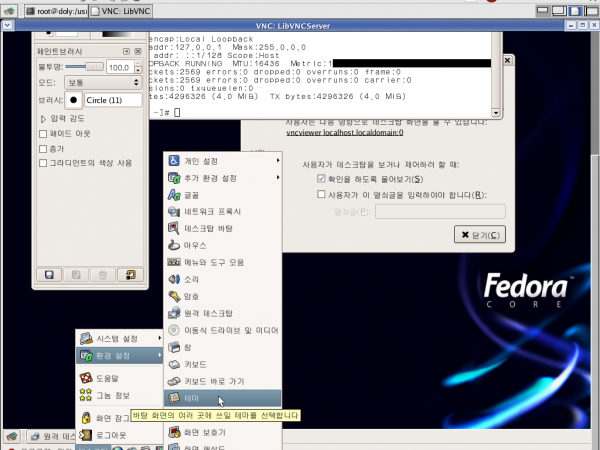Screen dimensions: 600x450
Task: Open the 메뉴와 도구 모음 icon
Action: click(x=174, y=262)
